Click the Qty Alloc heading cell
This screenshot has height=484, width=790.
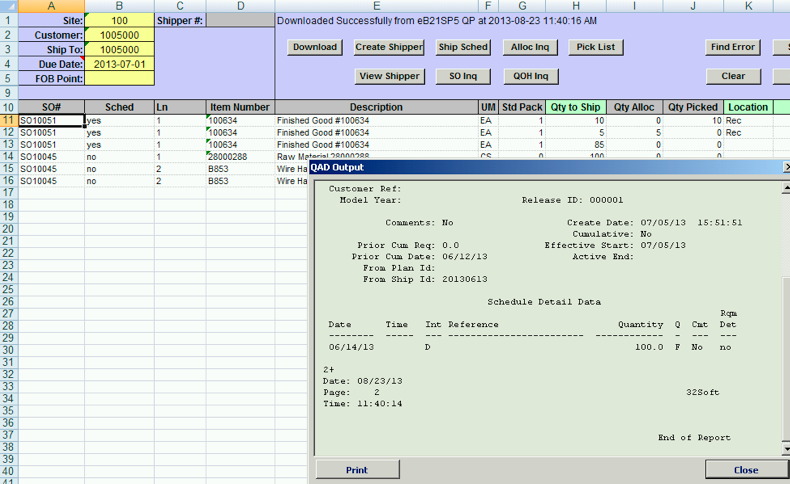point(634,107)
